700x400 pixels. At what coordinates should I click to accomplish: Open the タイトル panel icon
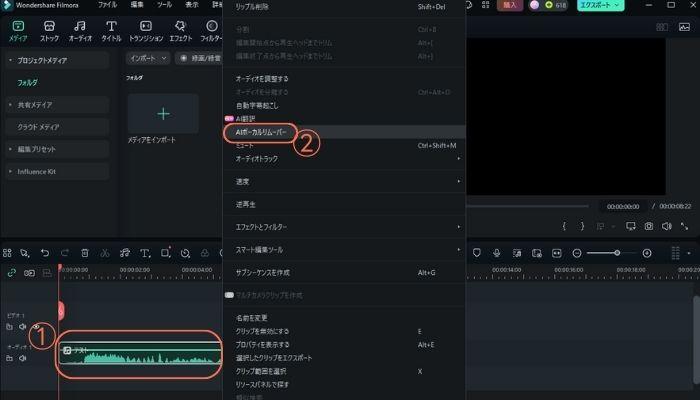pyautogui.click(x=111, y=26)
